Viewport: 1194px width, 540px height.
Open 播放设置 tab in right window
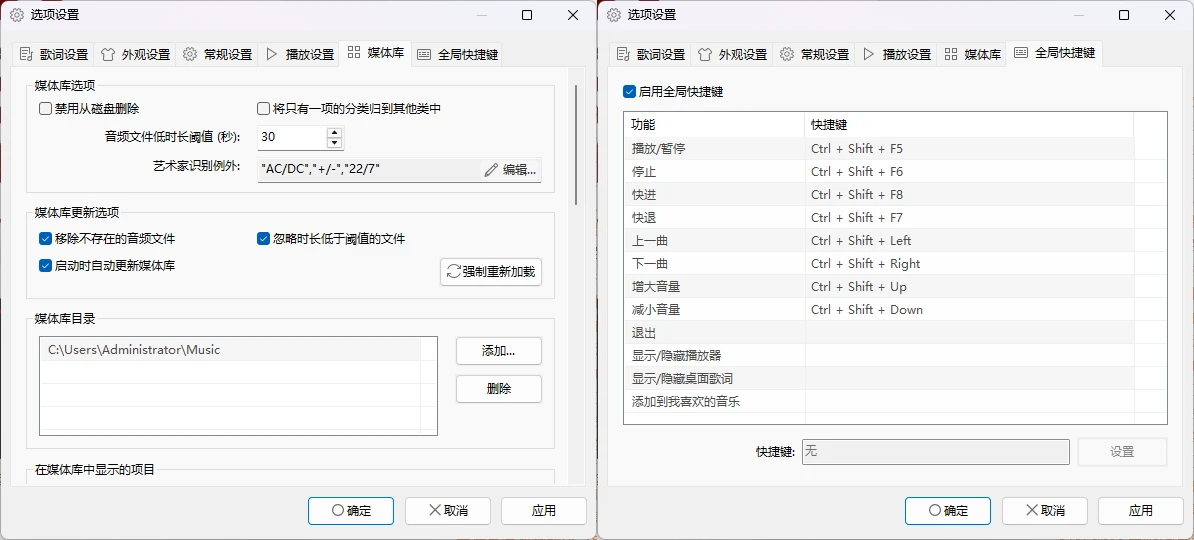pos(896,54)
